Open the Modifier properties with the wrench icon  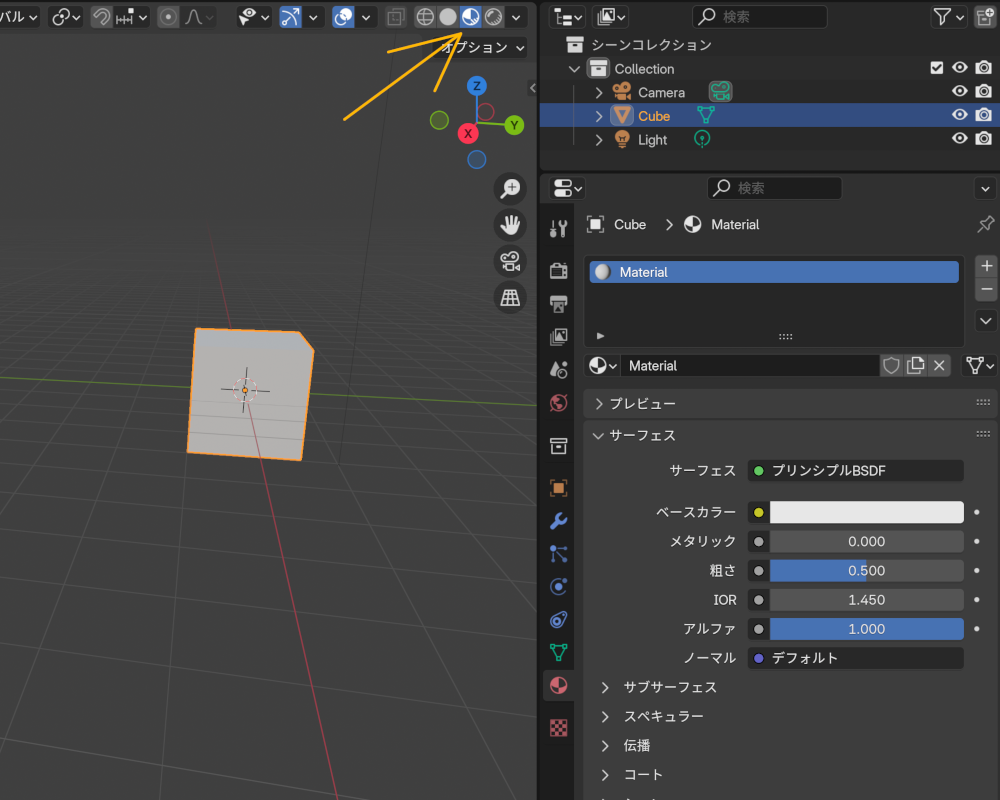pos(559,521)
